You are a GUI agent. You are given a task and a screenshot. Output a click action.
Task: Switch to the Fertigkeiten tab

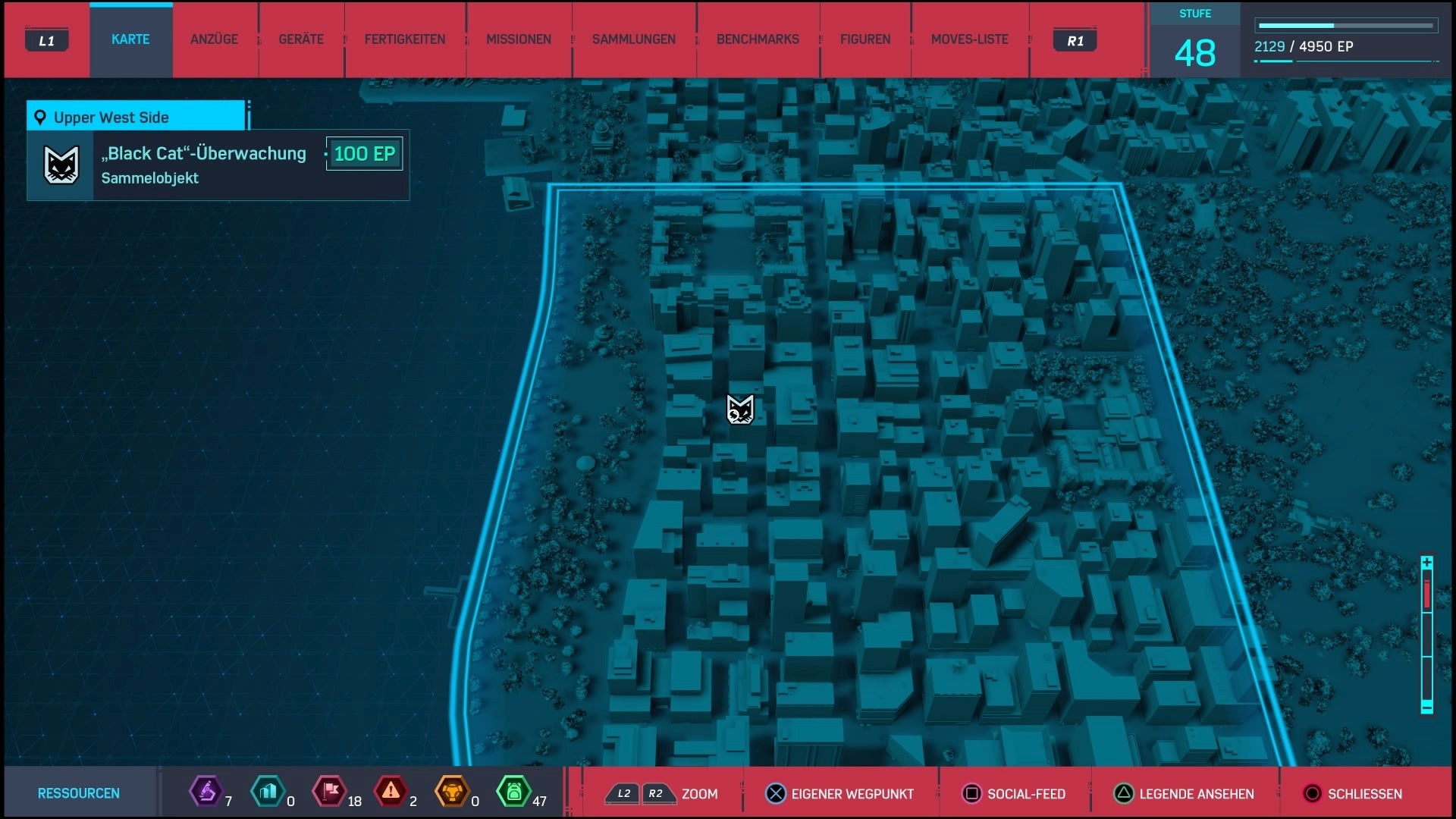(x=405, y=39)
